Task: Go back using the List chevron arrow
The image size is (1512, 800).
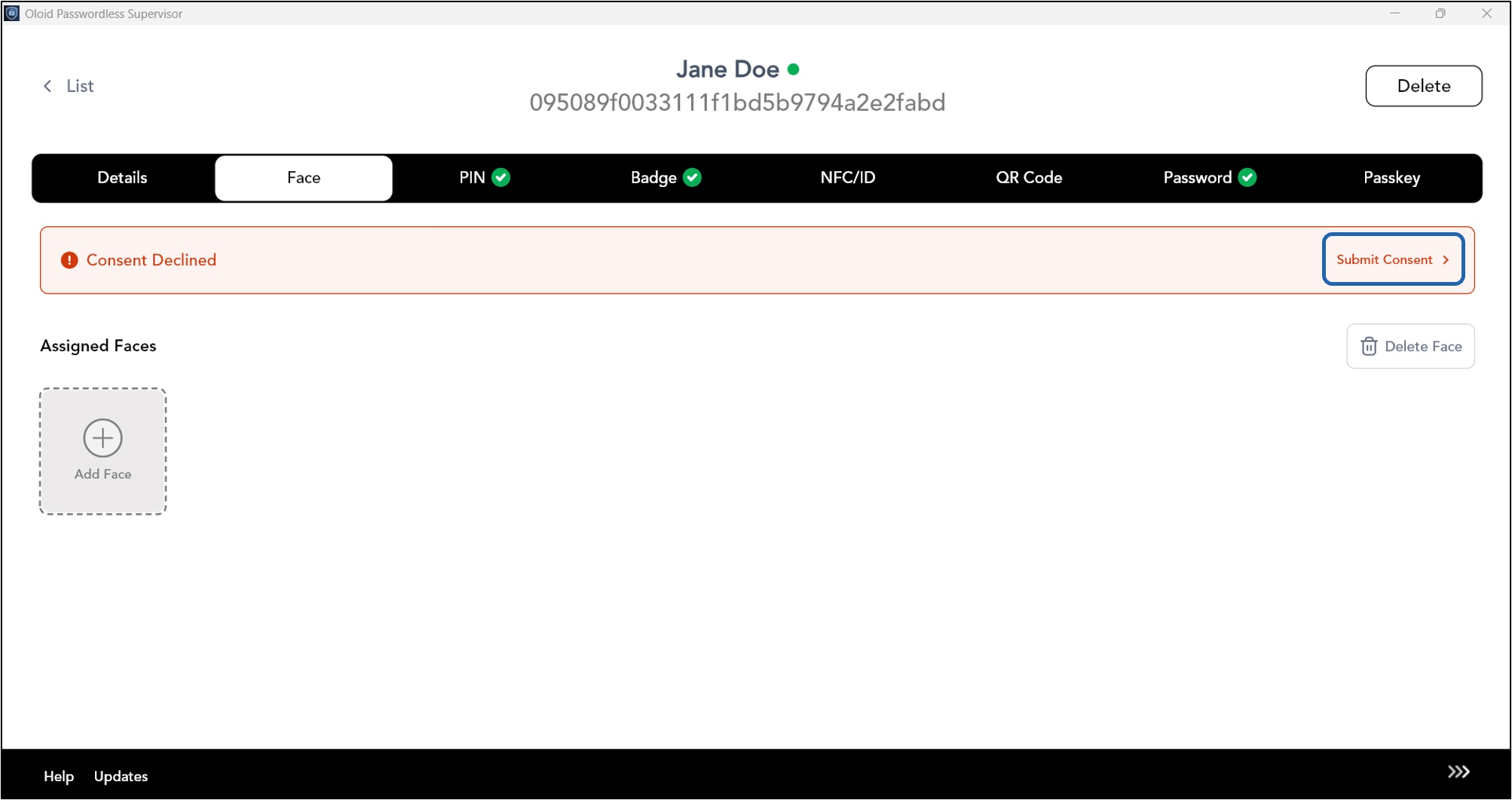Action: [47, 86]
